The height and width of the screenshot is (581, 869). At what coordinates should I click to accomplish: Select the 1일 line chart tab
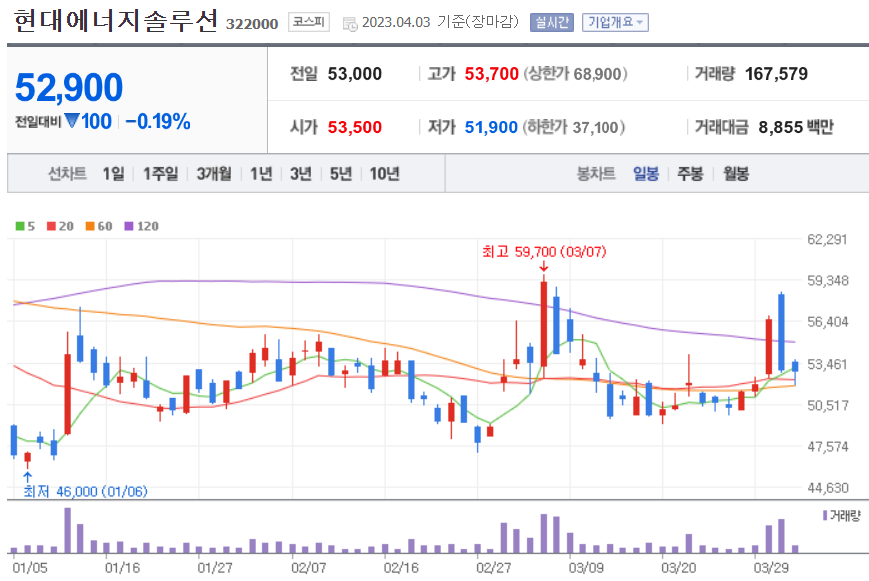point(114,174)
